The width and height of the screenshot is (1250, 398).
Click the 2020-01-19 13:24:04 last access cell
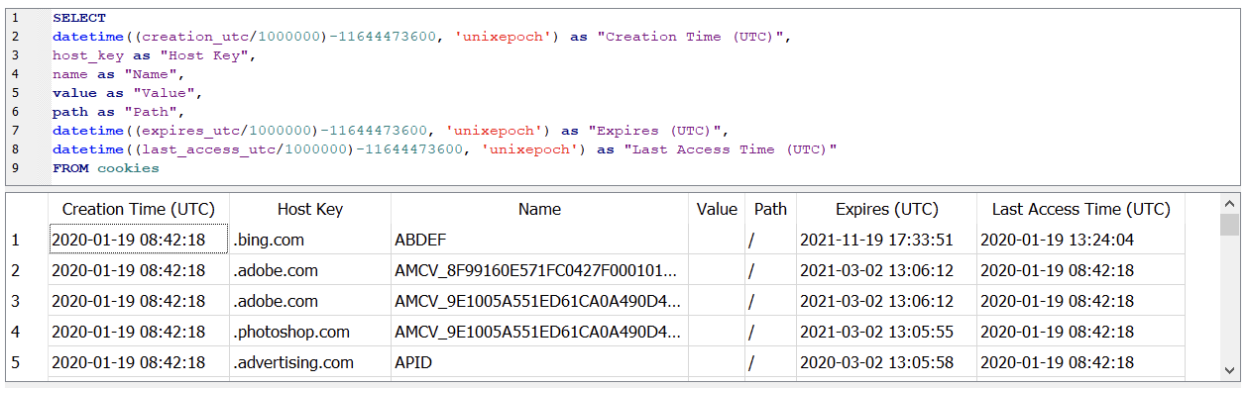coord(1080,240)
